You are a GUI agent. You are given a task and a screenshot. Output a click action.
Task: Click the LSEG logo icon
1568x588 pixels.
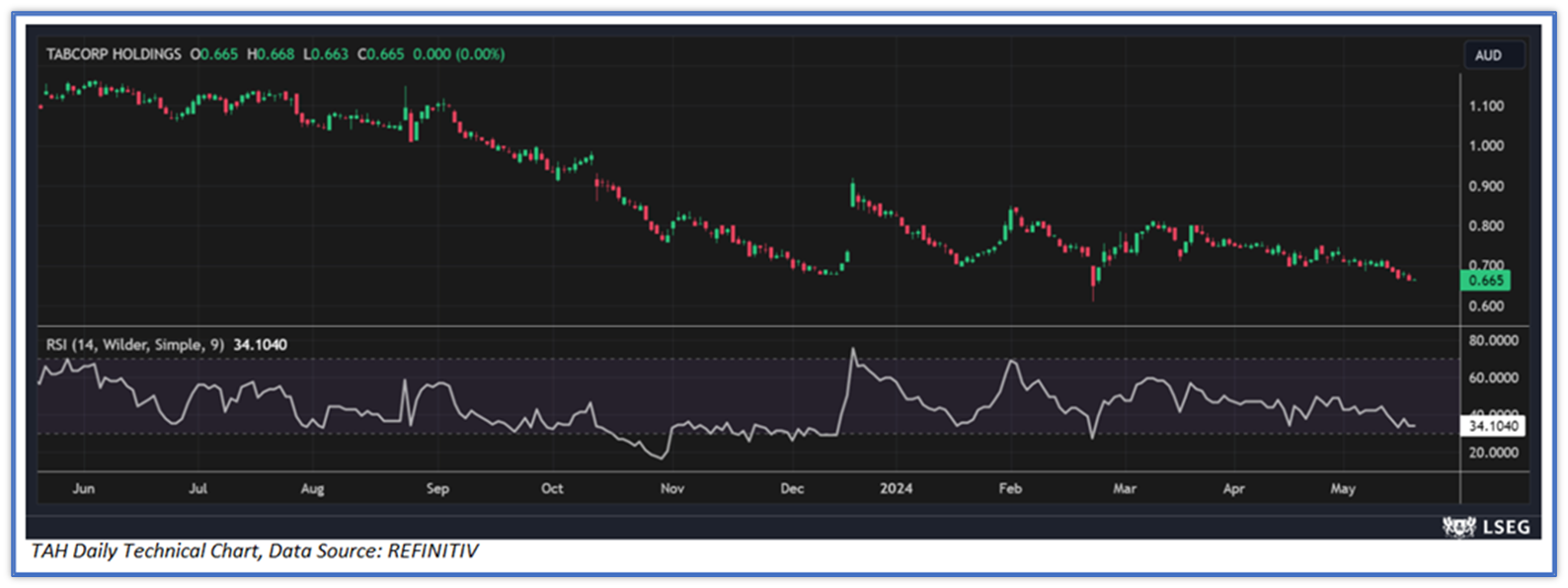click(1457, 527)
